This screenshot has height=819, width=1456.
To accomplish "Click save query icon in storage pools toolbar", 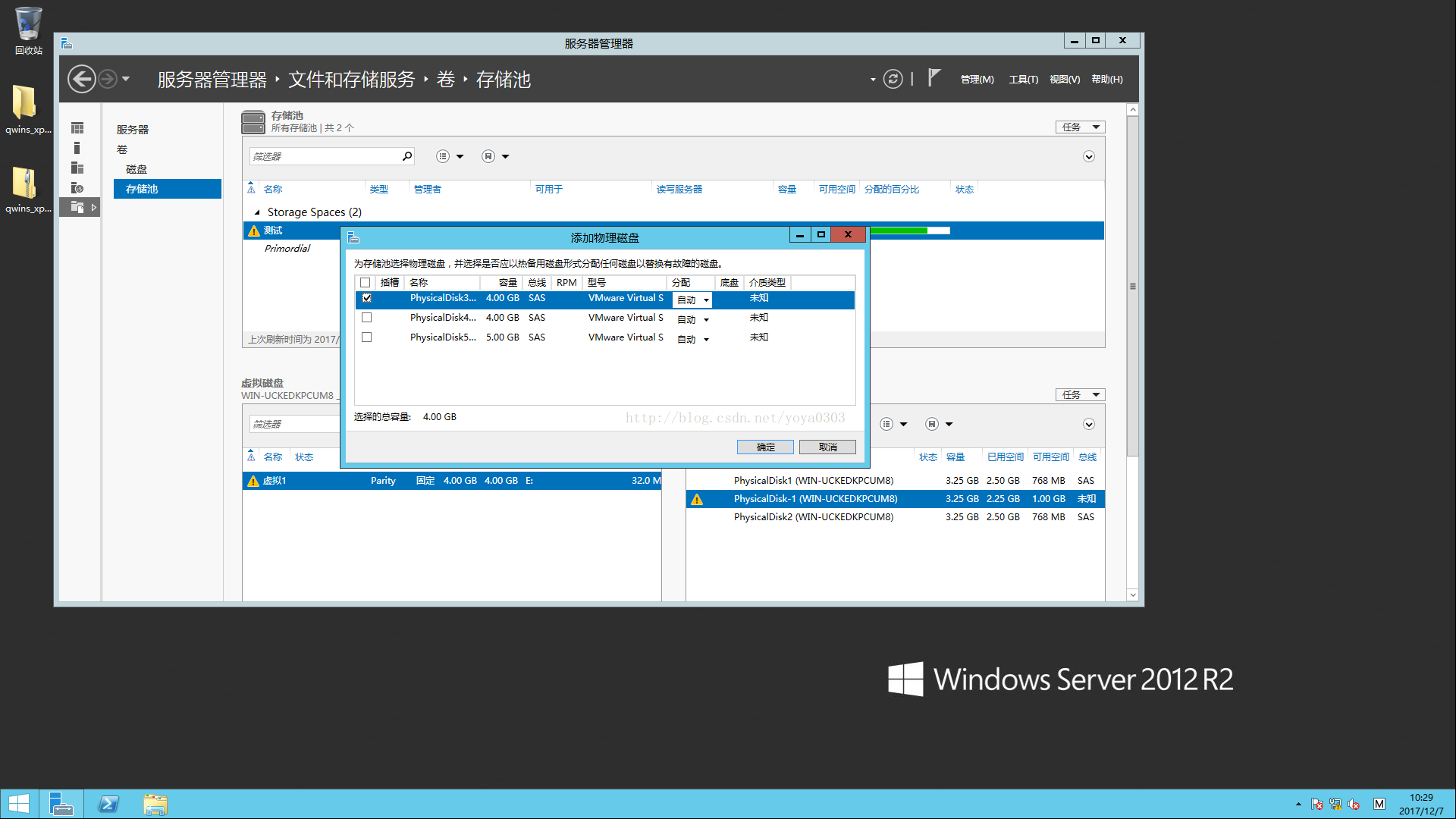I will (488, 156).
